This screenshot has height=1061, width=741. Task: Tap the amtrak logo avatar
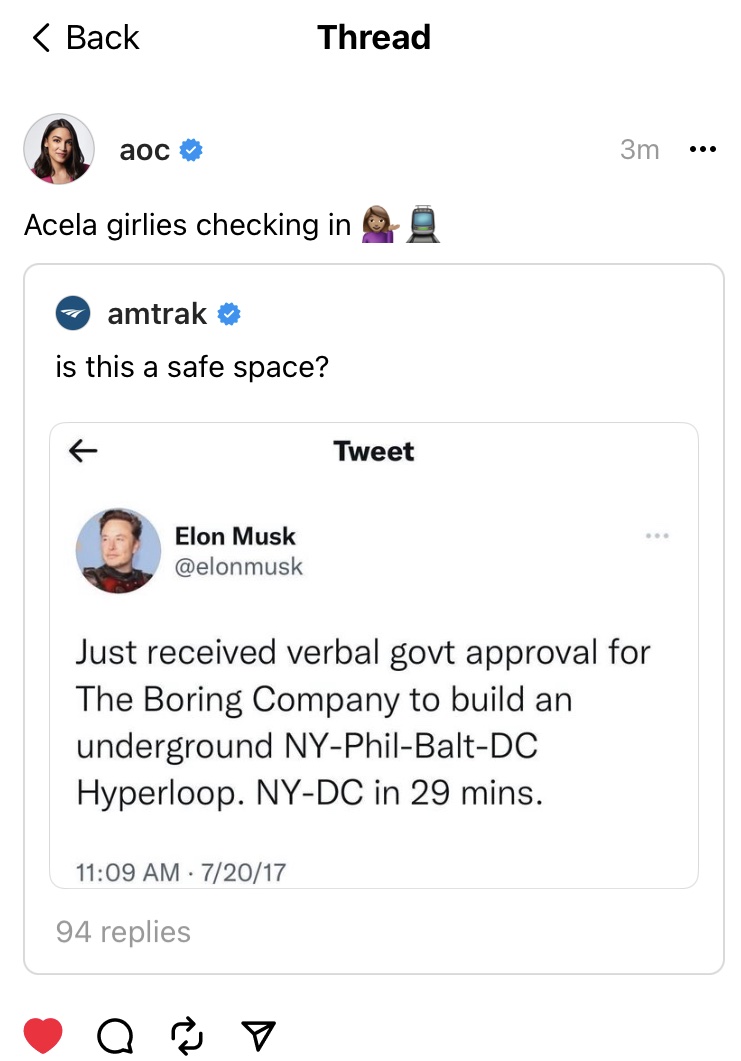tap(73, 314)
